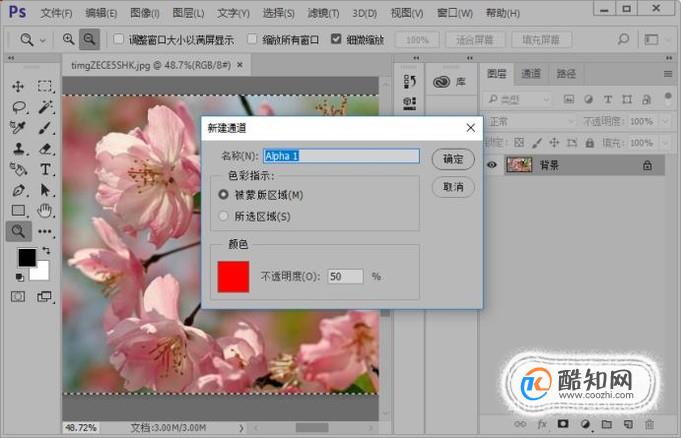Image resolution: width=681 pixels, height=438 pixels.
Task: Open the Layers panel flyout menu
Action: click(668, 74)
